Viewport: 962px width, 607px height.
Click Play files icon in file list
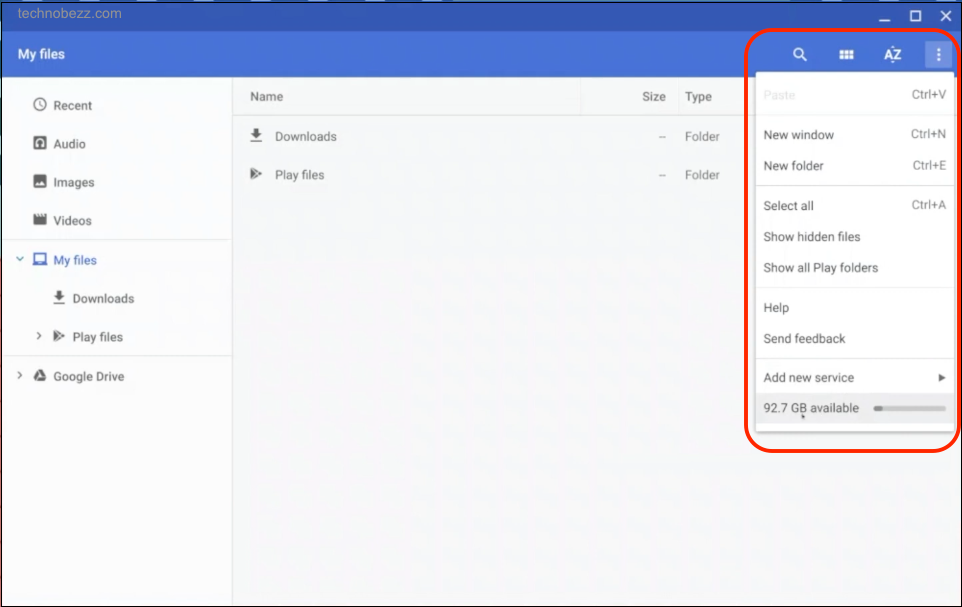(x=256, y=174)
